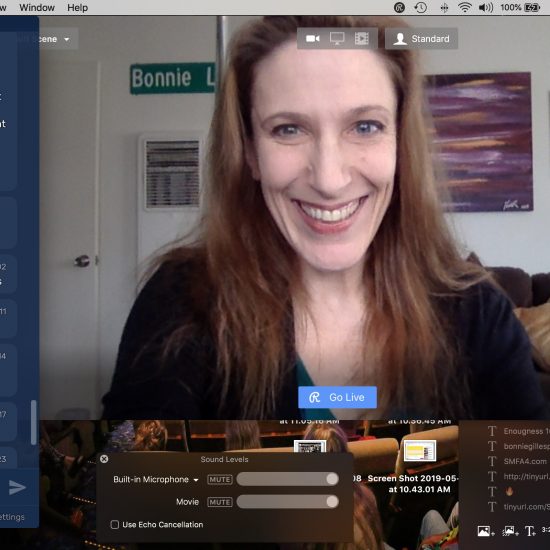Mute the Movie audio
550x550 pixels.
220,502
